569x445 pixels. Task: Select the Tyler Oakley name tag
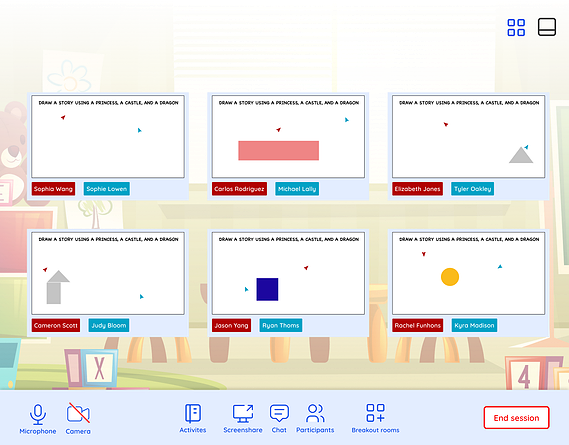pos(472,189)
